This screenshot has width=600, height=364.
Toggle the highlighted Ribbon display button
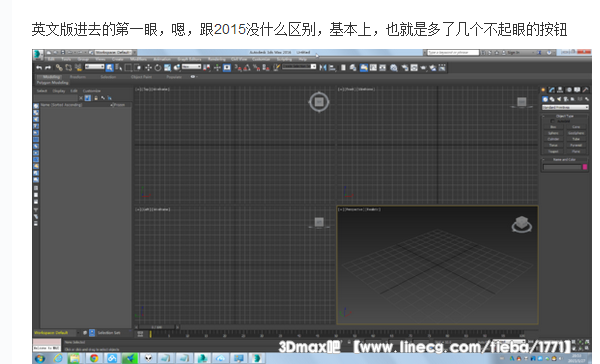(364, 68)
